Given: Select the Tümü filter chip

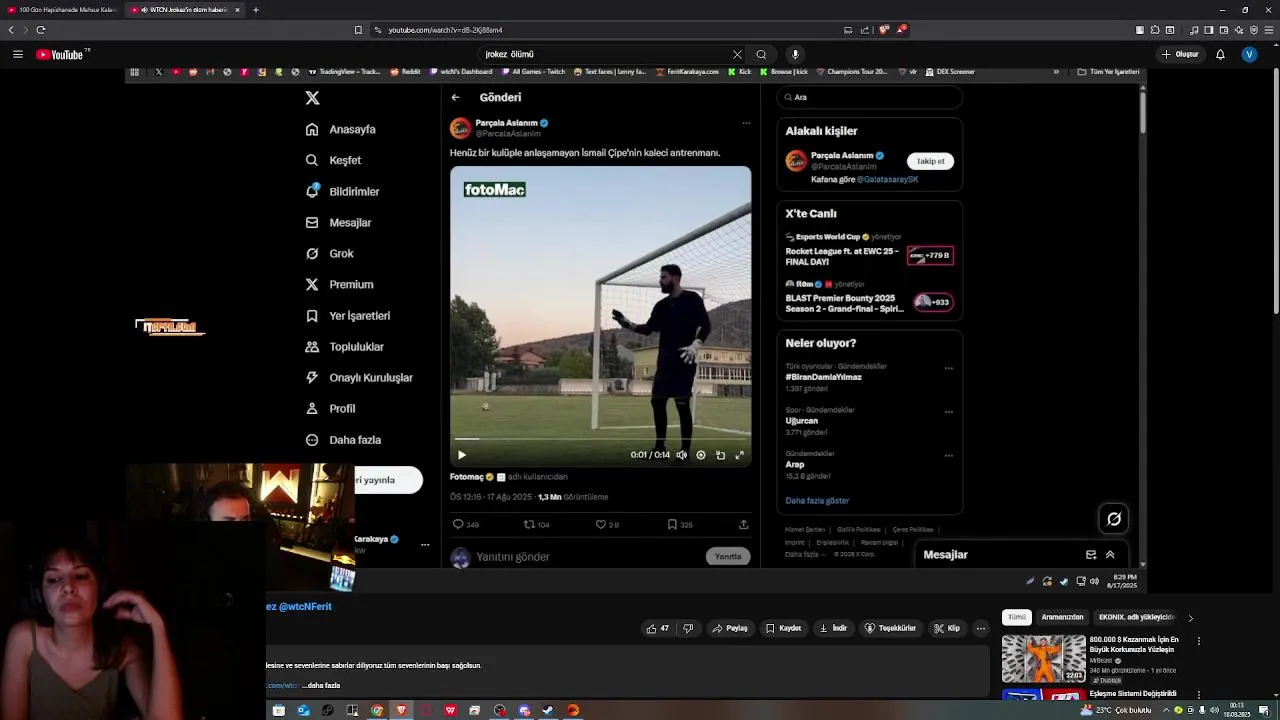Looking at the screenshot, I should 1017,617.
